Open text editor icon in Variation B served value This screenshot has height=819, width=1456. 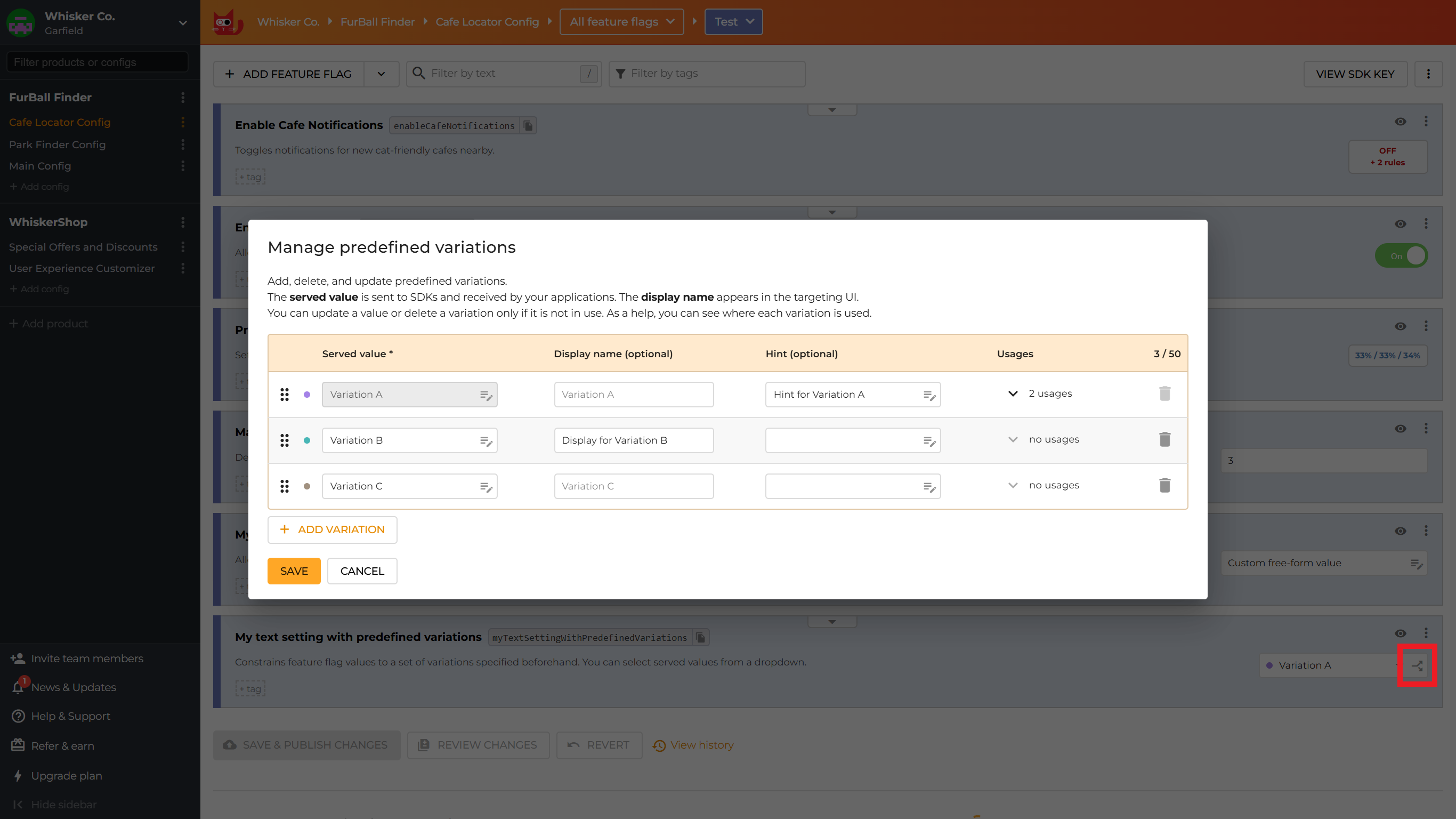[486, 440]
